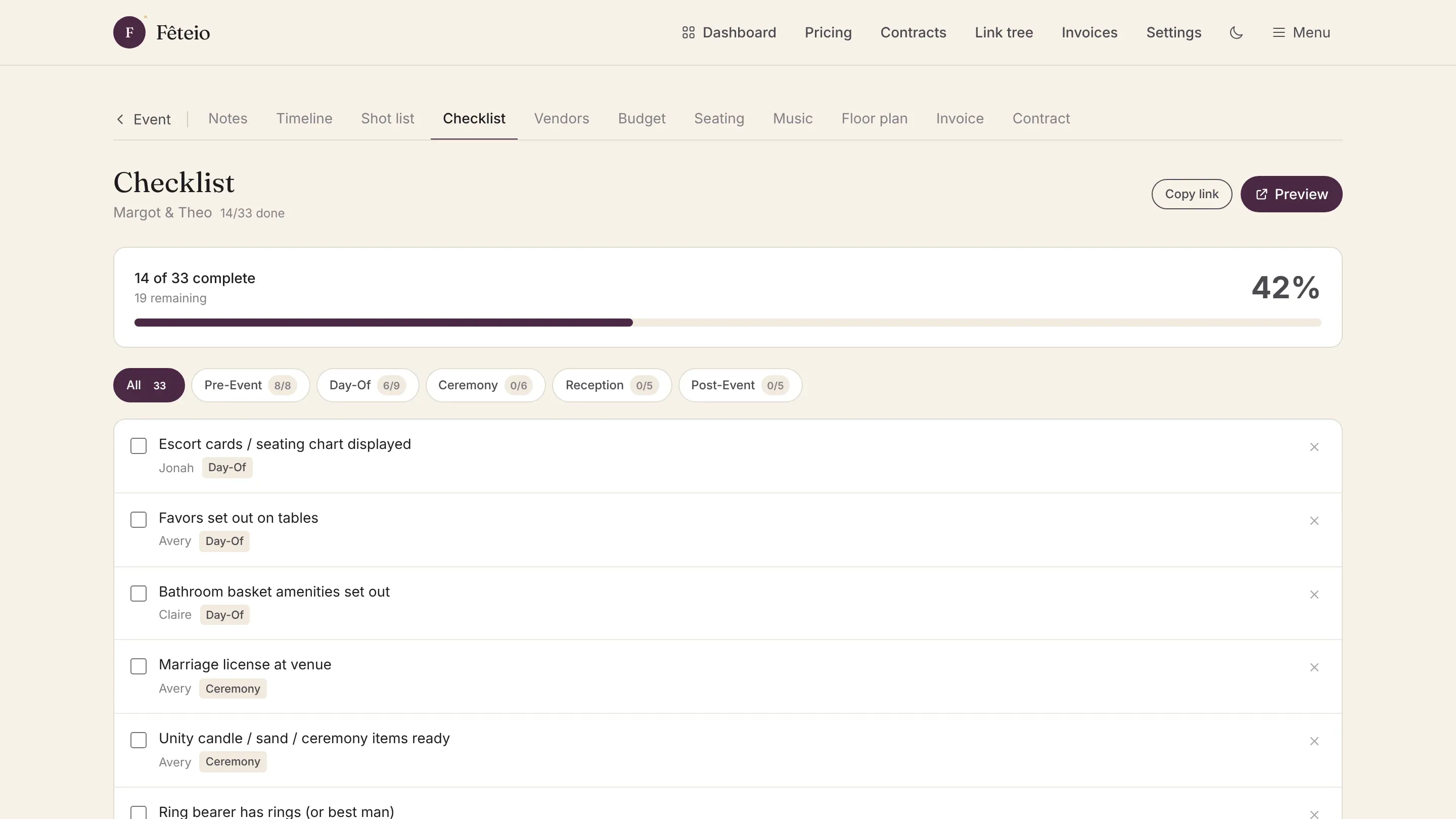Image resolution: width=1456 pixels, height=819 pixels.
Task: Open the Shot list tab
Action: tap(387, 118)
